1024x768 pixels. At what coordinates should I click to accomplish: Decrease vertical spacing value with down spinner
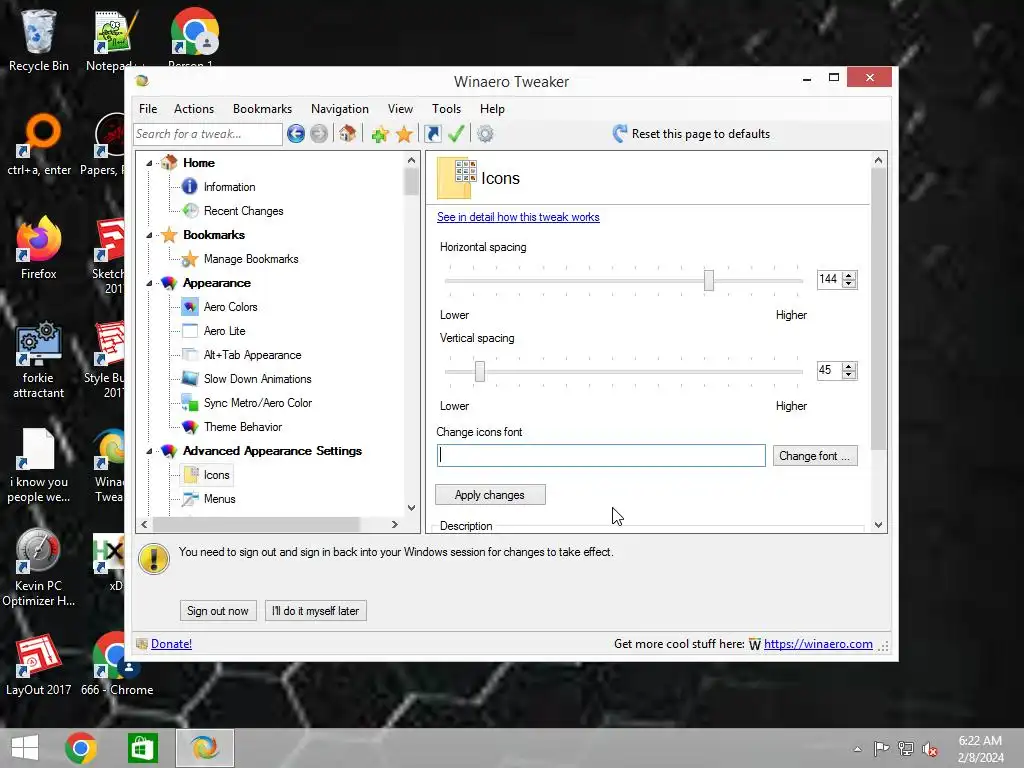coord(848,375)
